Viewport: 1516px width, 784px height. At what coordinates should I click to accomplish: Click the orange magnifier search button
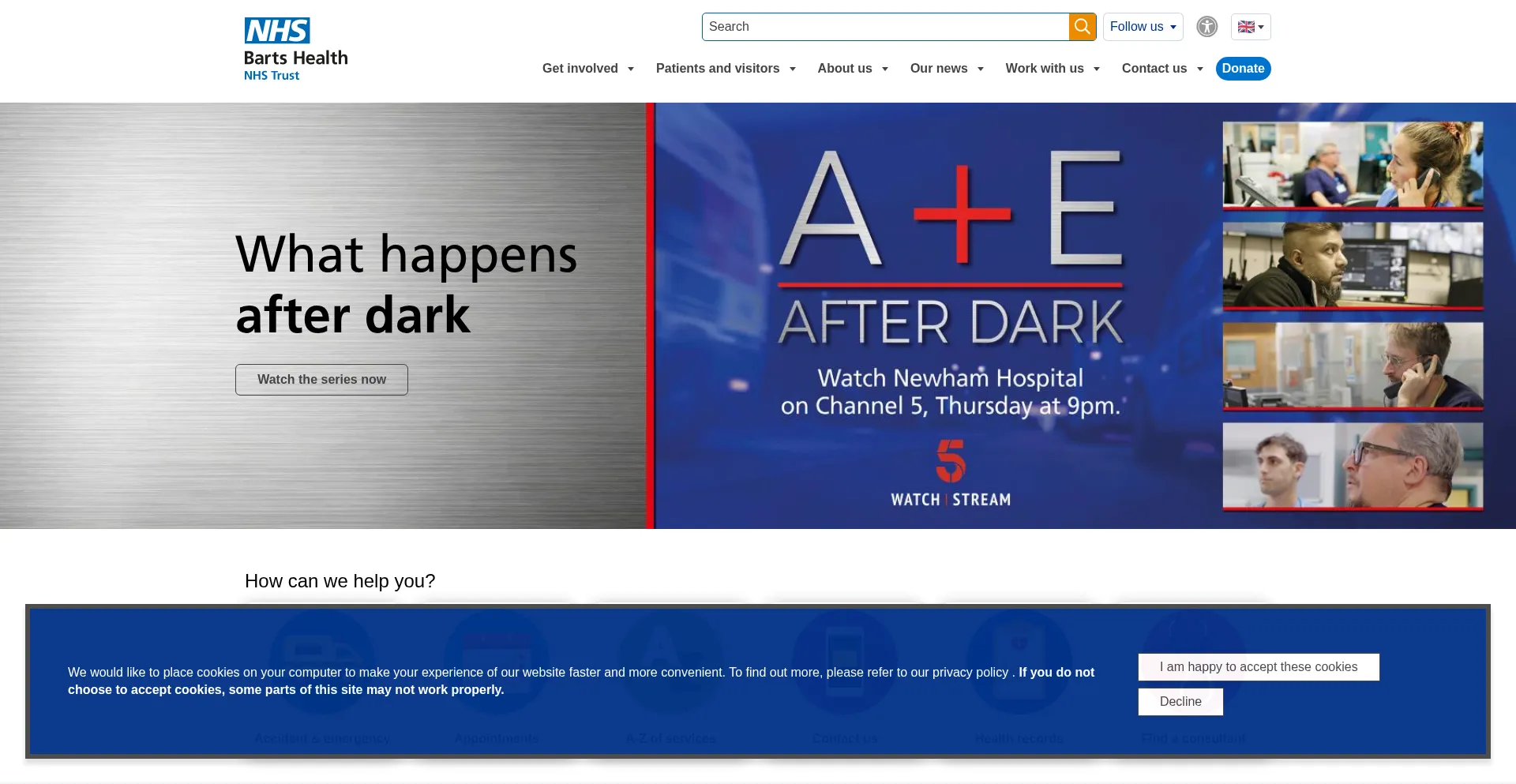(1083, 27)
